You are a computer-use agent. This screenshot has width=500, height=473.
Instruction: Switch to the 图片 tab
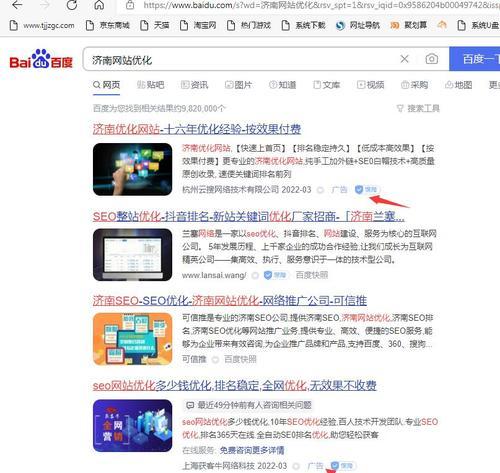point(238,85)
